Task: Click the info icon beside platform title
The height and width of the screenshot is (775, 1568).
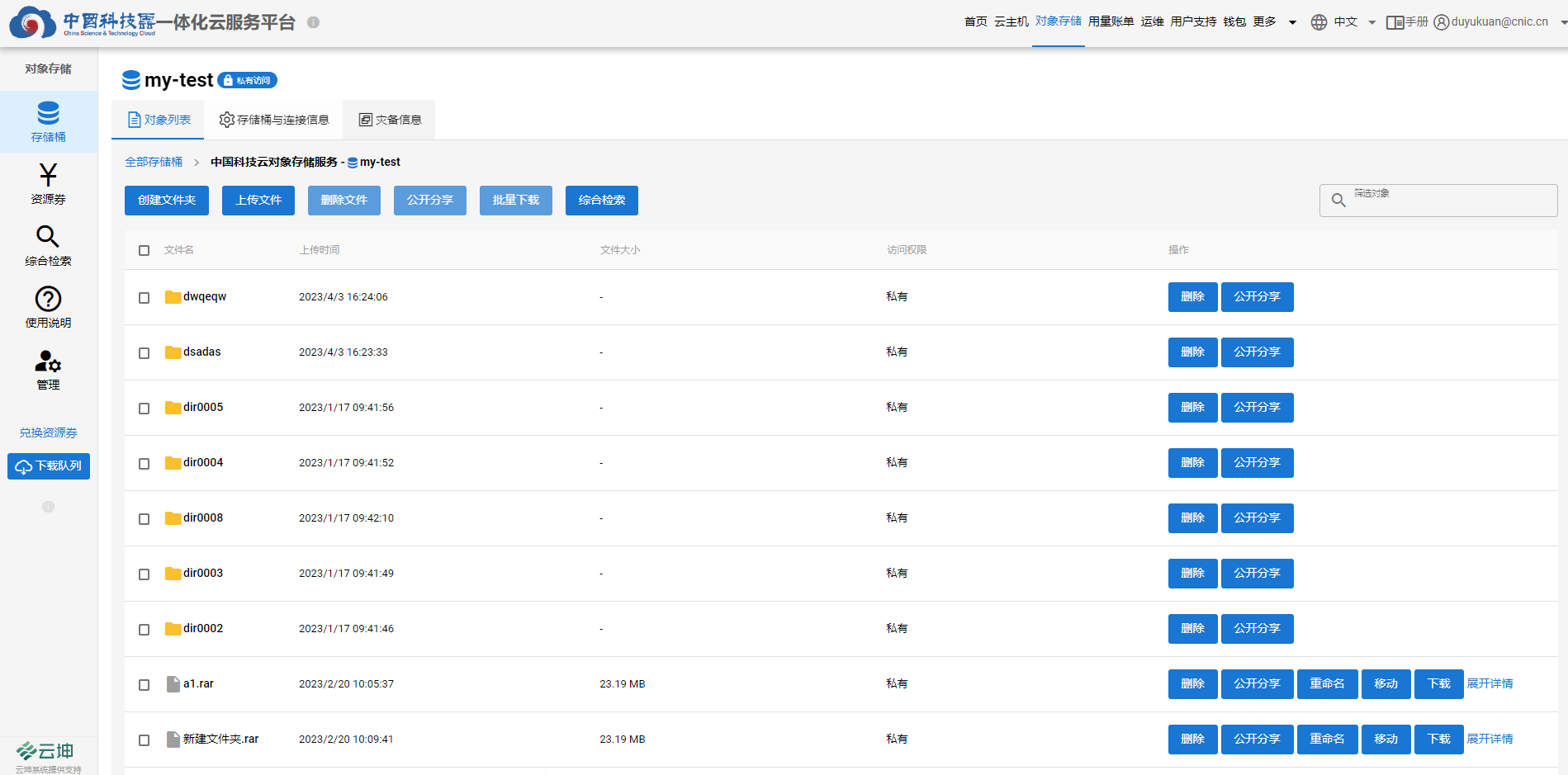Action: (313, 22)
